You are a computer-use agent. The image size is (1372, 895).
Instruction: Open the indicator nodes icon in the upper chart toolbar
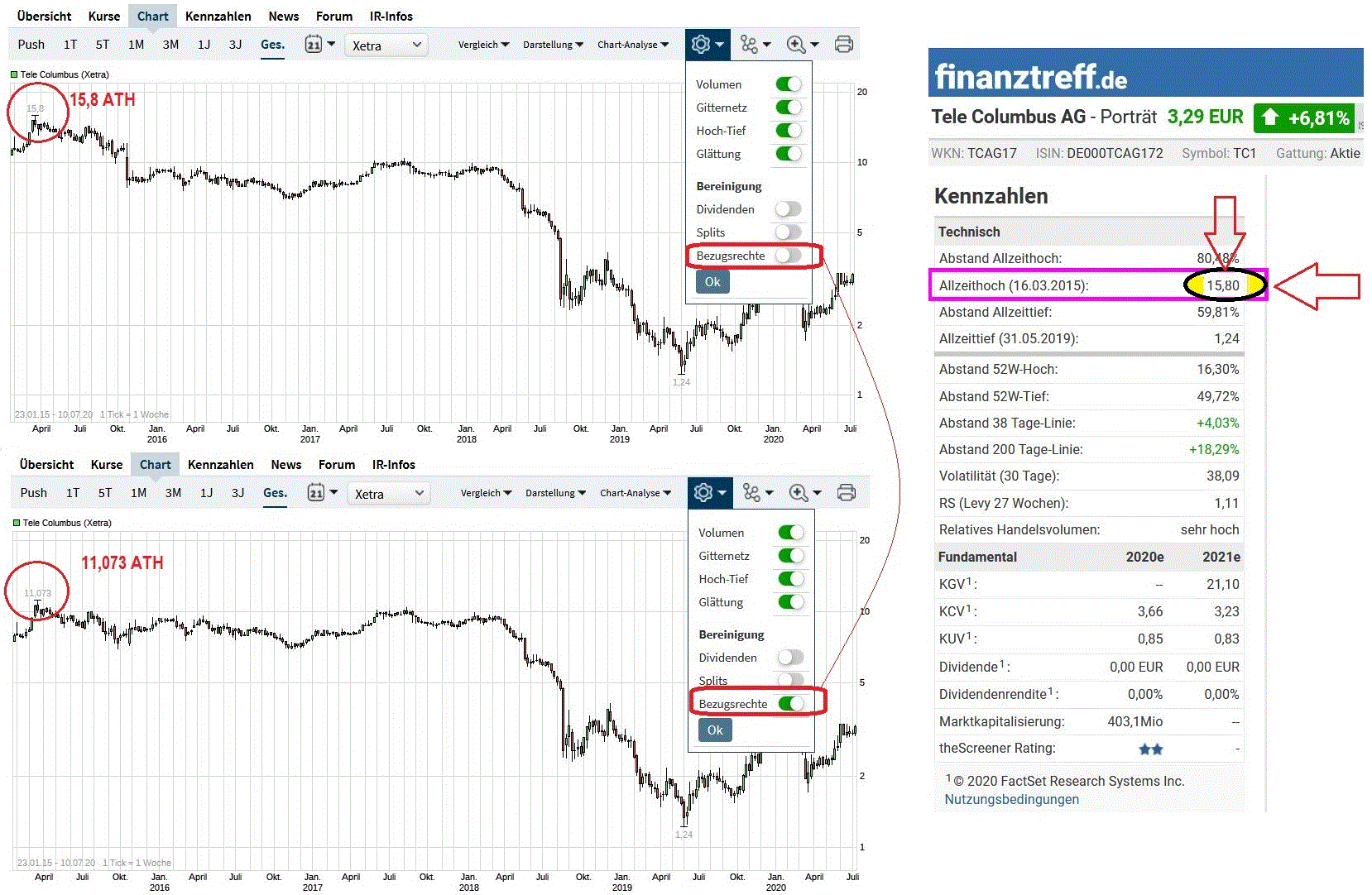(755, 45)
